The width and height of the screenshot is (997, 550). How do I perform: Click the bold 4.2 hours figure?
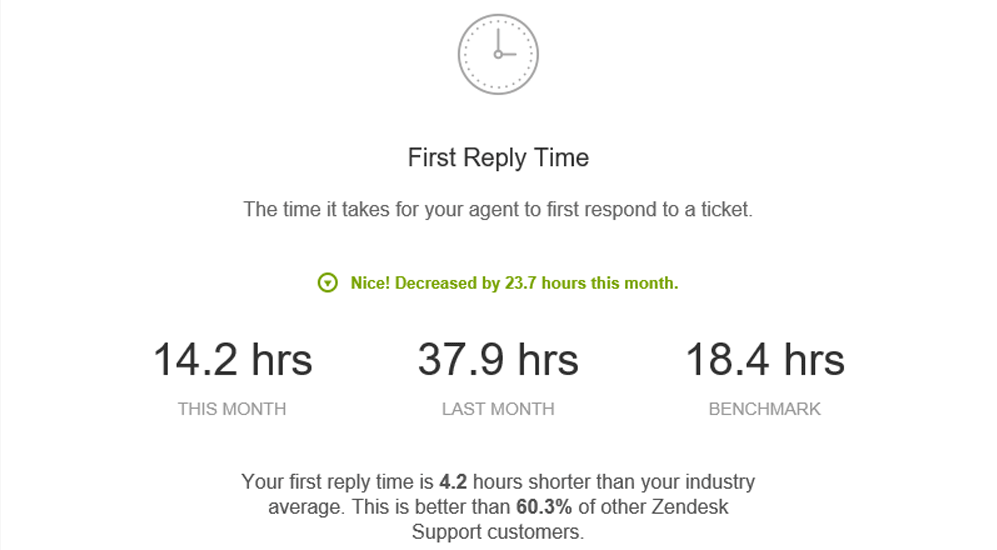coord(453,482)
